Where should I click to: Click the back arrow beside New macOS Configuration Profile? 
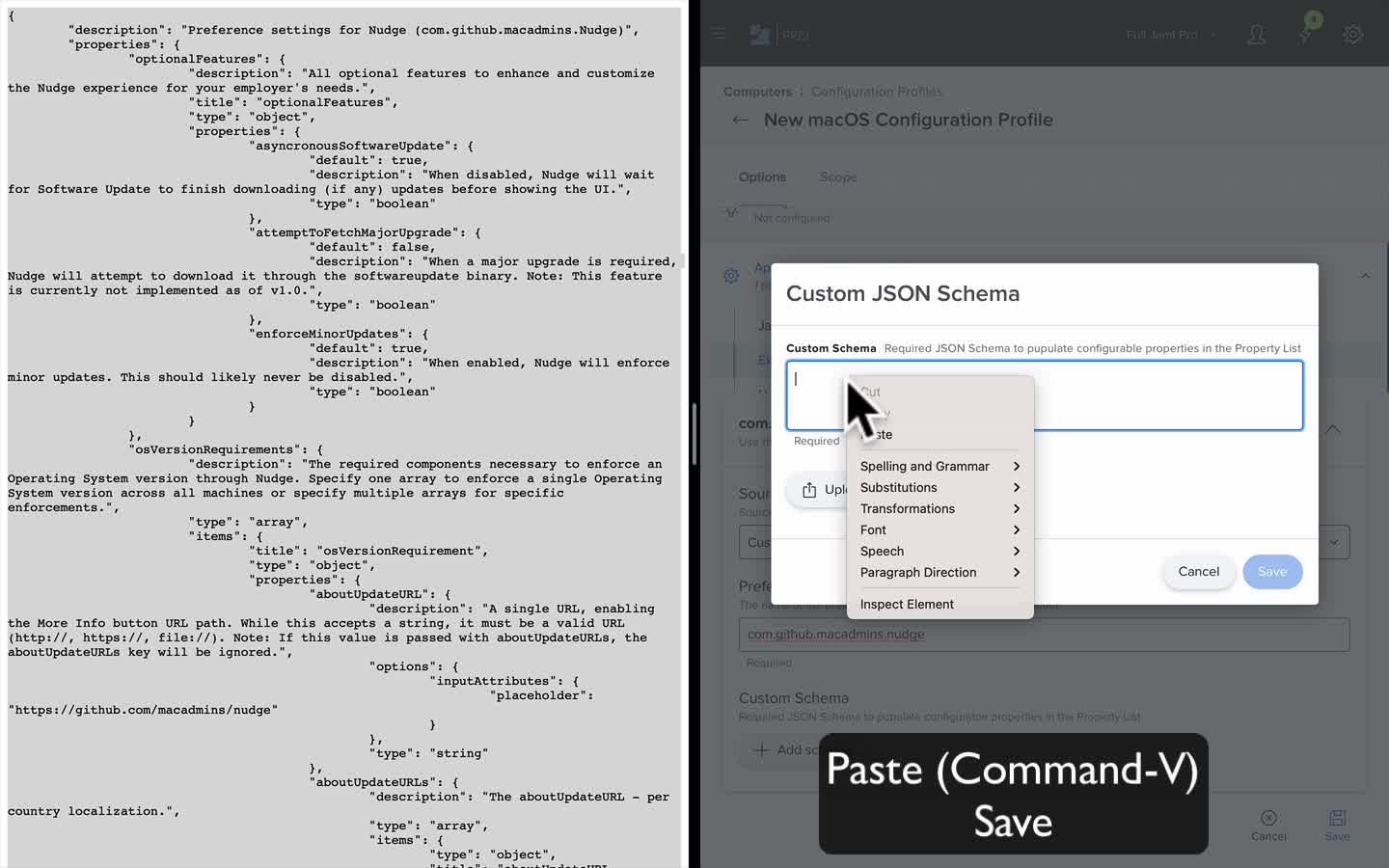point(741,120)
